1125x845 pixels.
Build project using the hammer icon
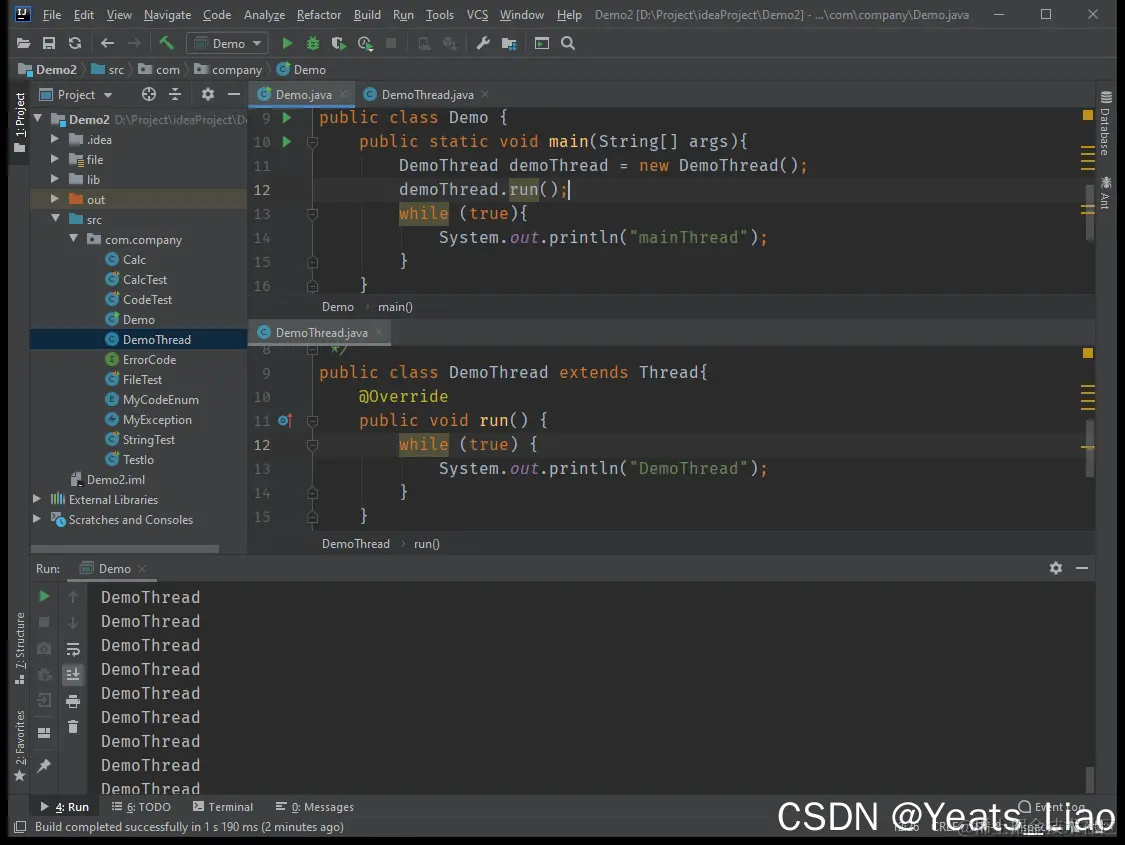(166, 44)
